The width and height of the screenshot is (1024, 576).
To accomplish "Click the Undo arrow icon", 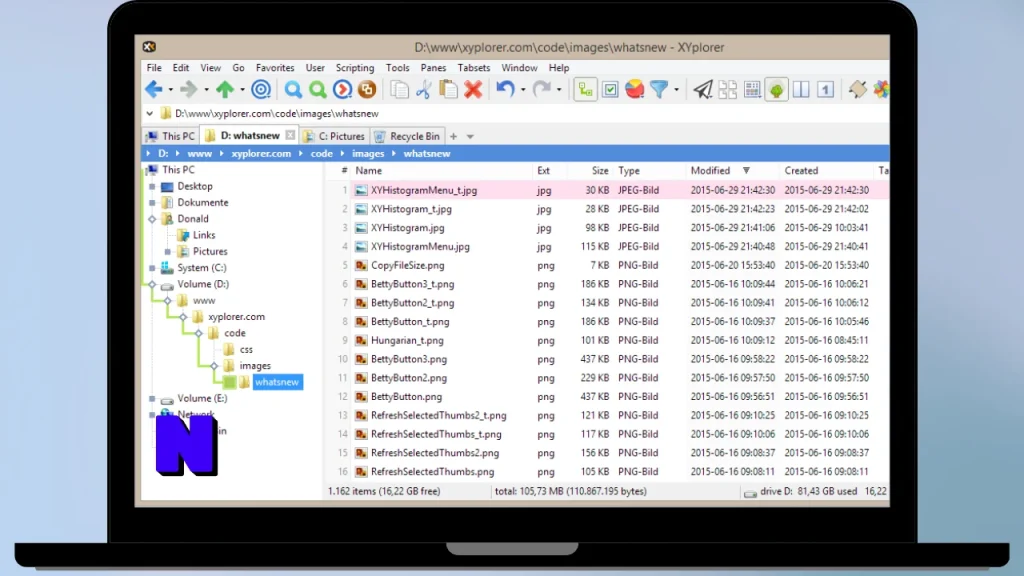I will click(505, 89).
